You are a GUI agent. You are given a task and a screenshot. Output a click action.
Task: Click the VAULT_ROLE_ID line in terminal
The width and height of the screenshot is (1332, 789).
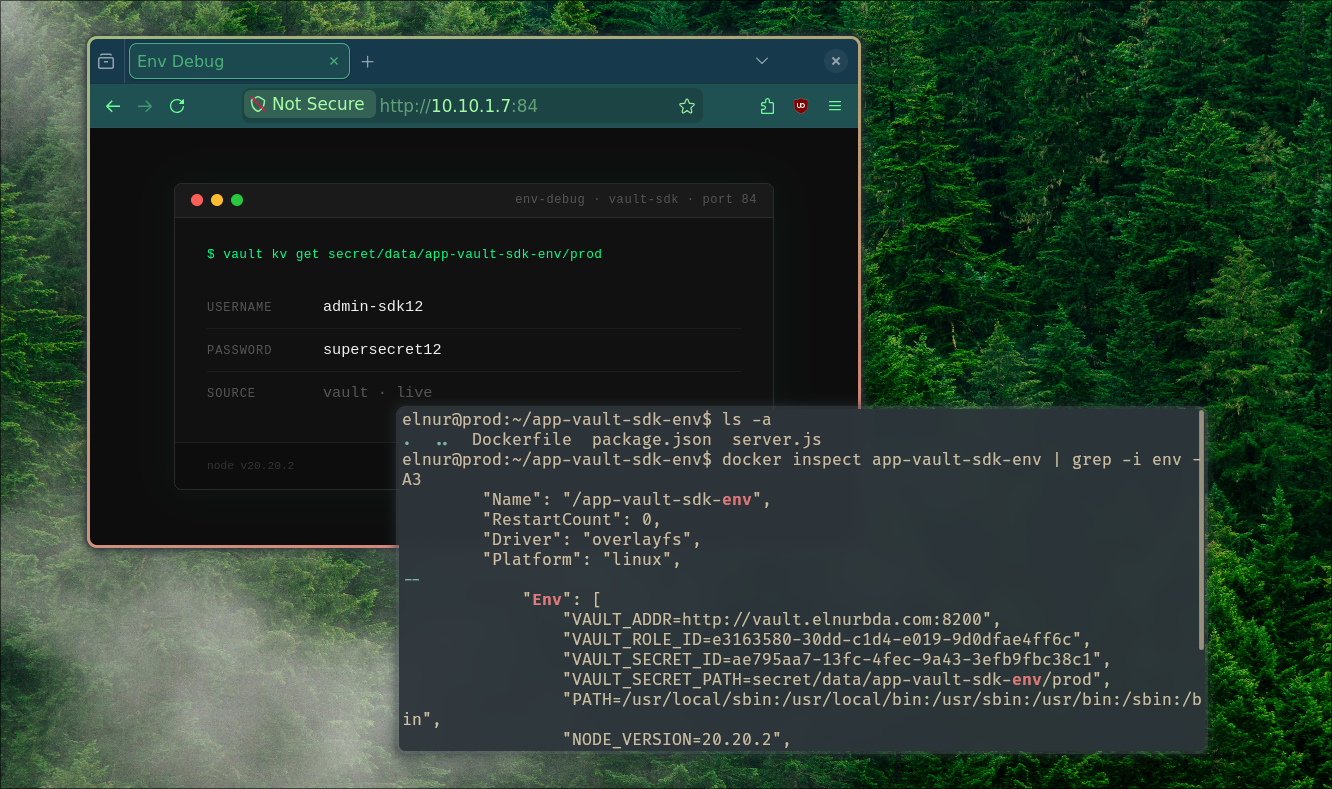coord(827,640)
